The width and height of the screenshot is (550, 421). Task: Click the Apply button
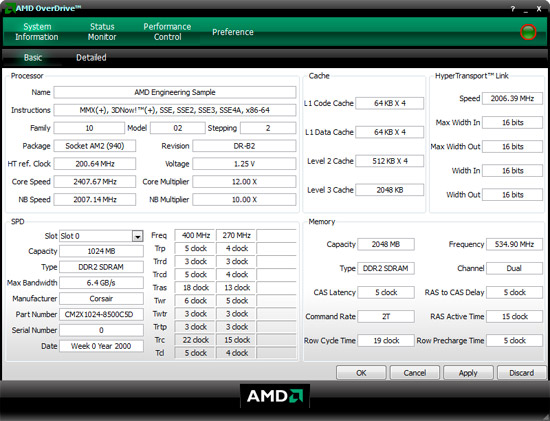(468, 373)
